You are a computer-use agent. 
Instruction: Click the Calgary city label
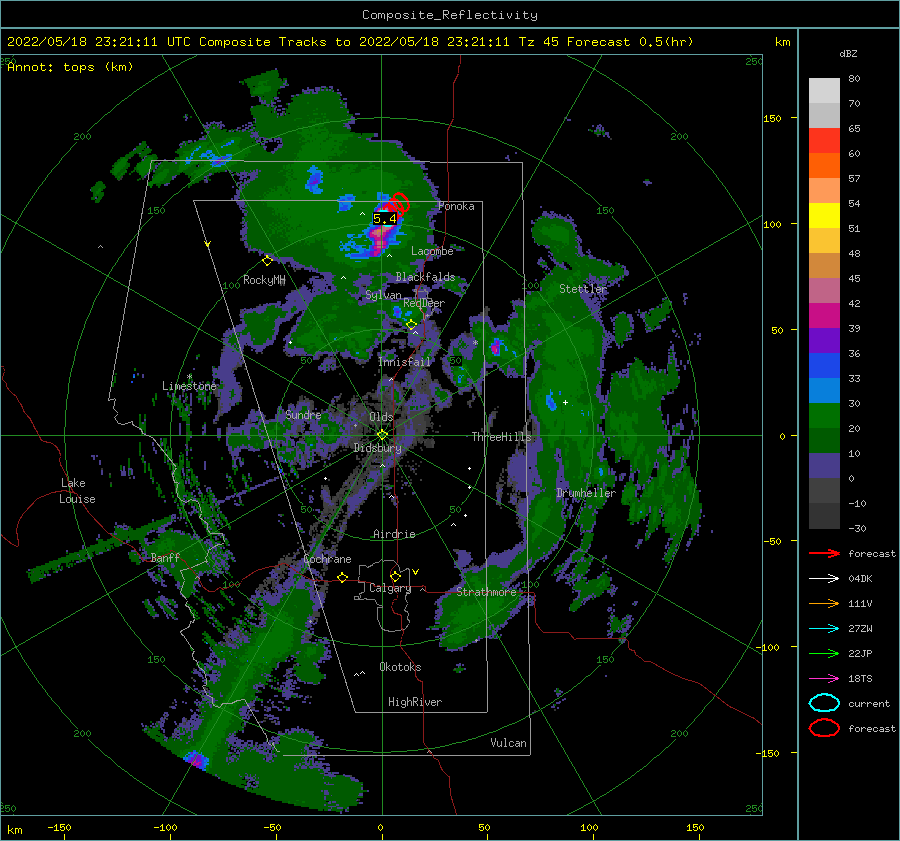click(x=390, y=588)
